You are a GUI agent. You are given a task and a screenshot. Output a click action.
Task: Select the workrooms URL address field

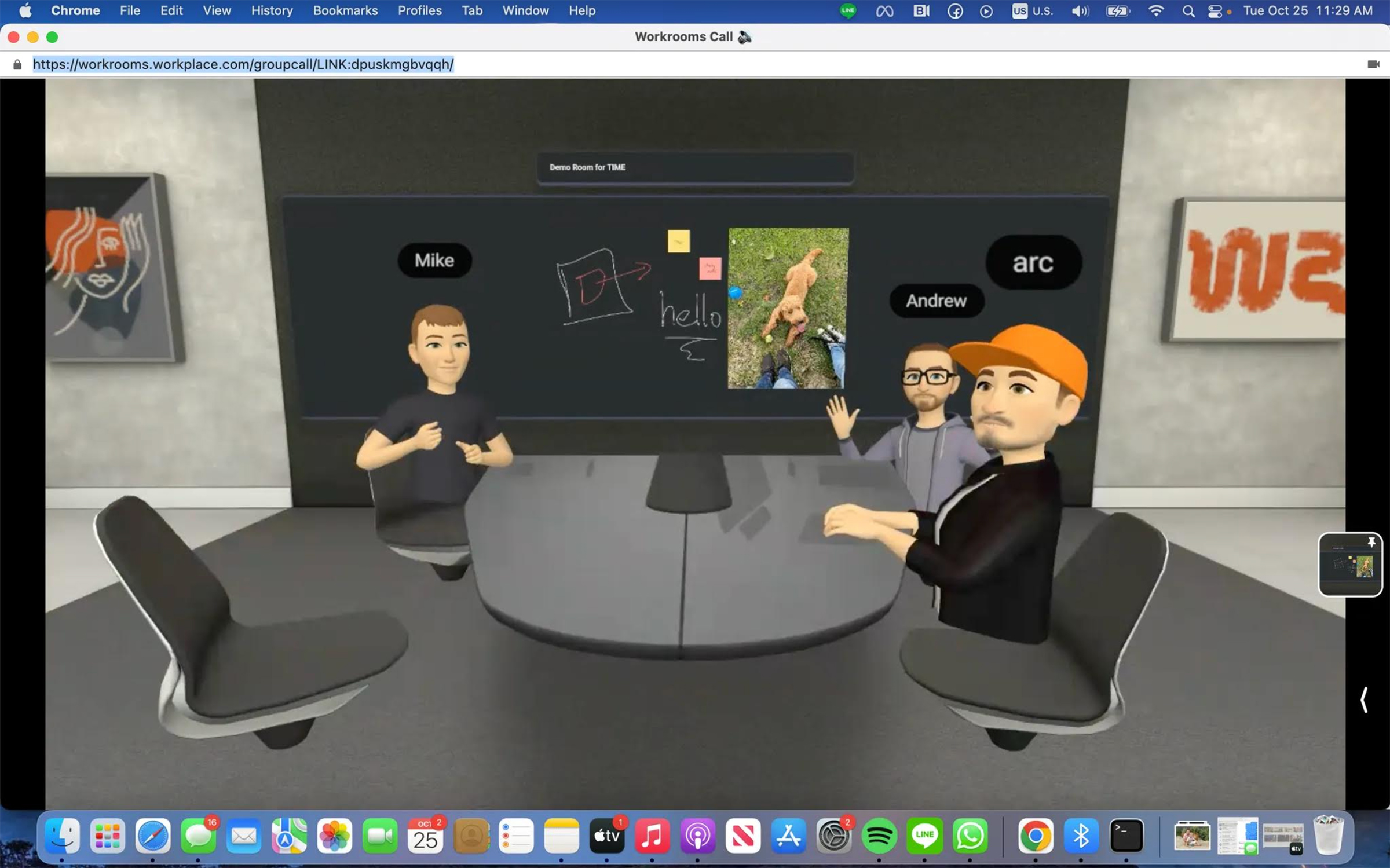click(x=243, y=64)
